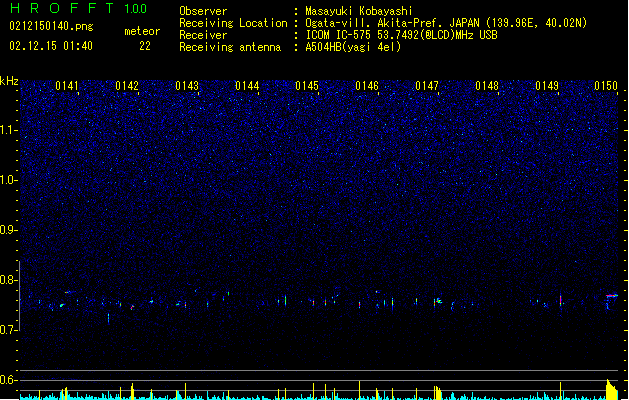Image resolution: width=629 pixels, height=400 pixels.
Task: Click the 0142 time marker
Action: 127,86
